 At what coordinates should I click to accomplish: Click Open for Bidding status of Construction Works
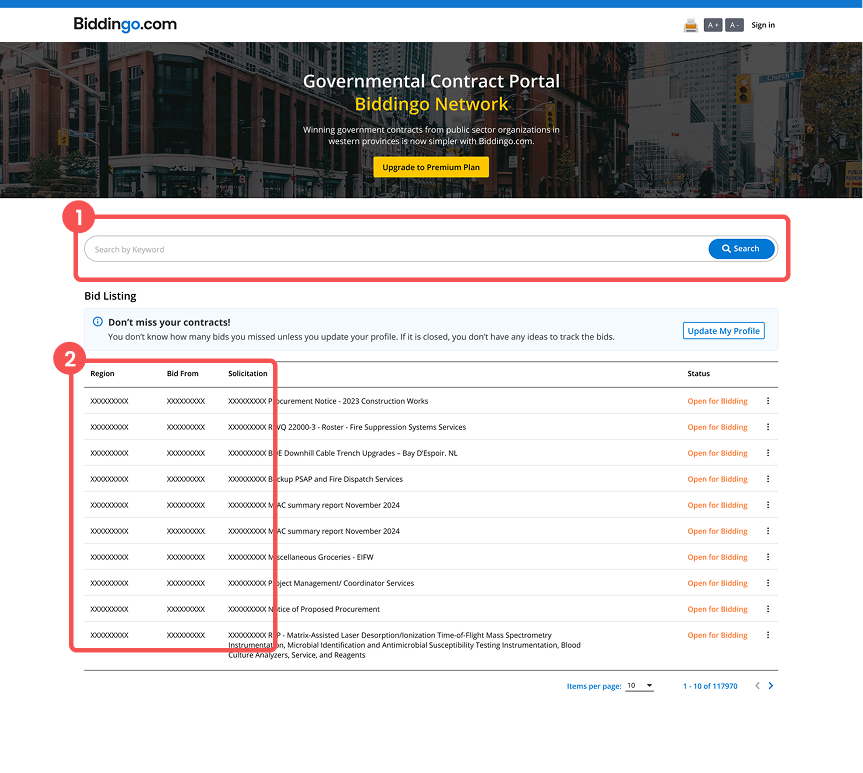717,401
